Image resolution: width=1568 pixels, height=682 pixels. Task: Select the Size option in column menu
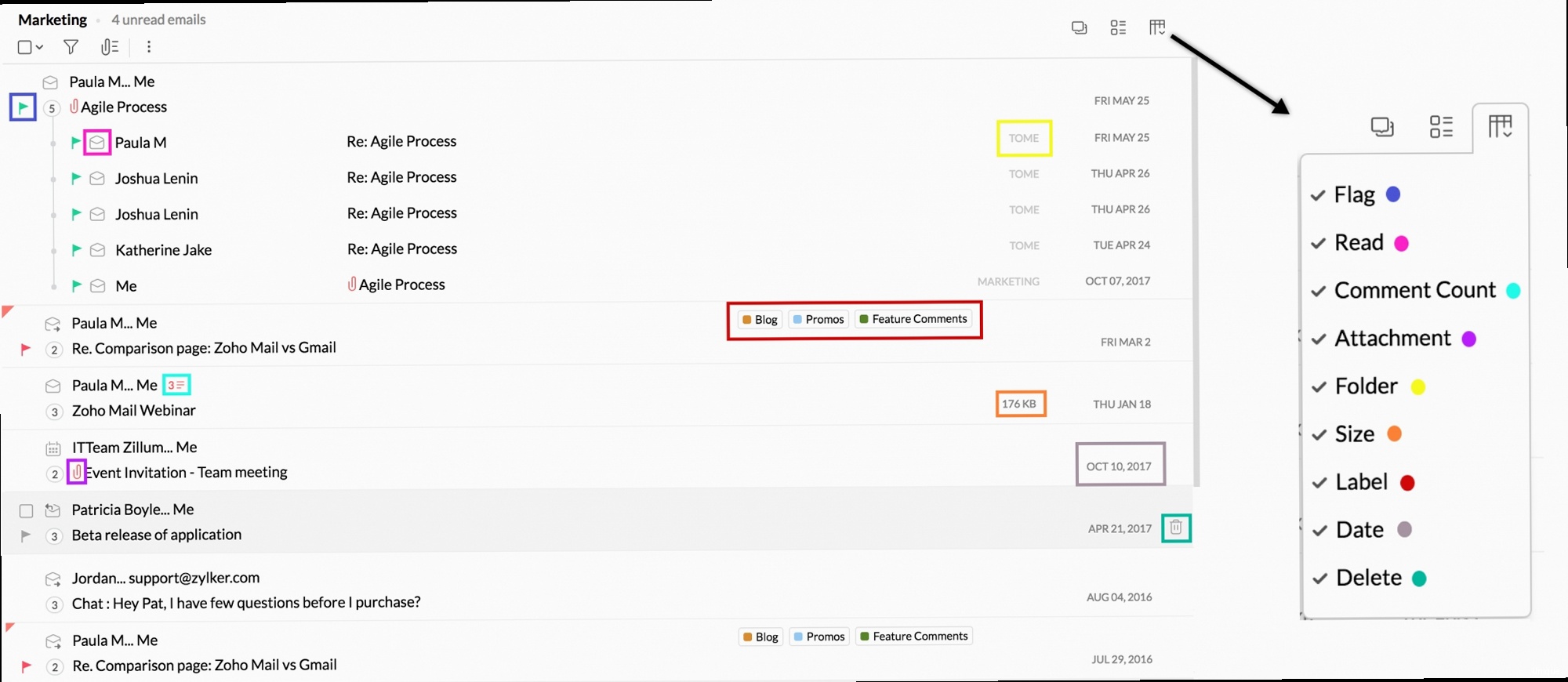(x=1354, y=434)
